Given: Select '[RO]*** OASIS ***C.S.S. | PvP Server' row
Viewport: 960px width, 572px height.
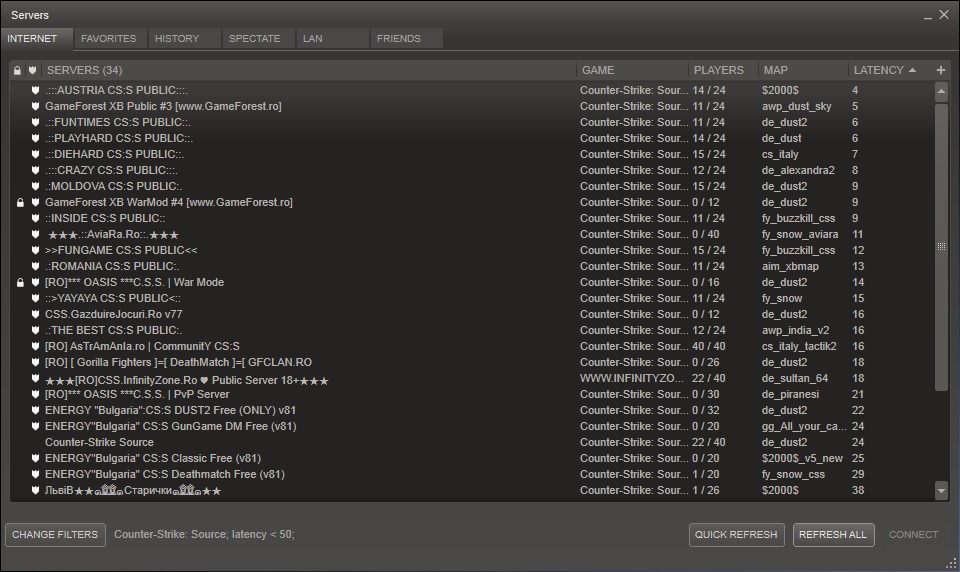Looking at the screenshot, I should pos(473,394).
